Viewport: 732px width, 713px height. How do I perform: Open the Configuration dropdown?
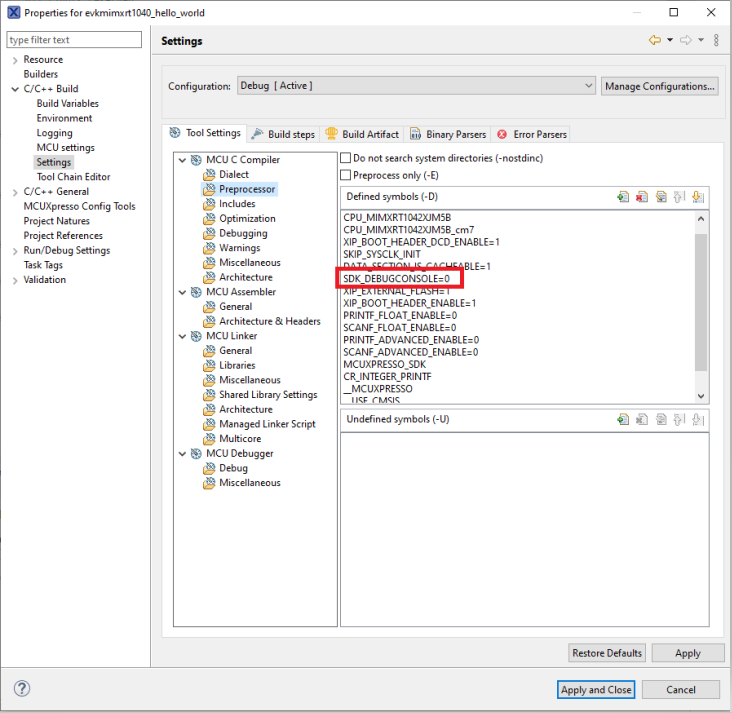click(x=416, y=86)
